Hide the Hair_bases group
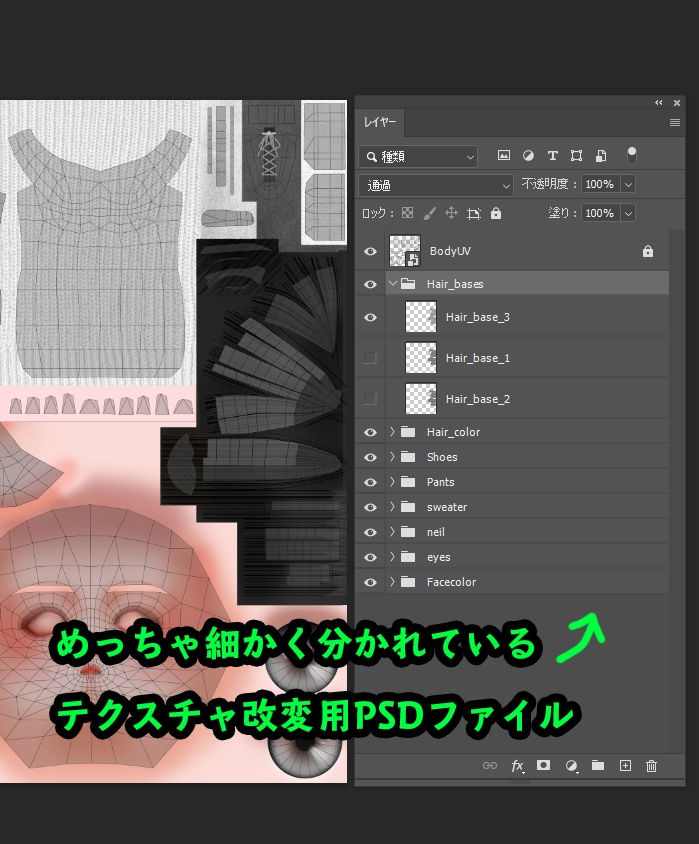The width and height of the screenshot is (699, 844). [x=370, y=284]
